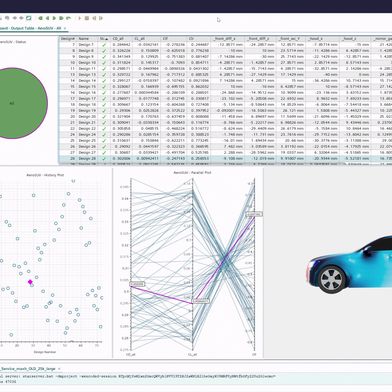Click the magenta selected point in the history plot
The image size is (392, 392).
pyautogui.click(x=30, y=282)
